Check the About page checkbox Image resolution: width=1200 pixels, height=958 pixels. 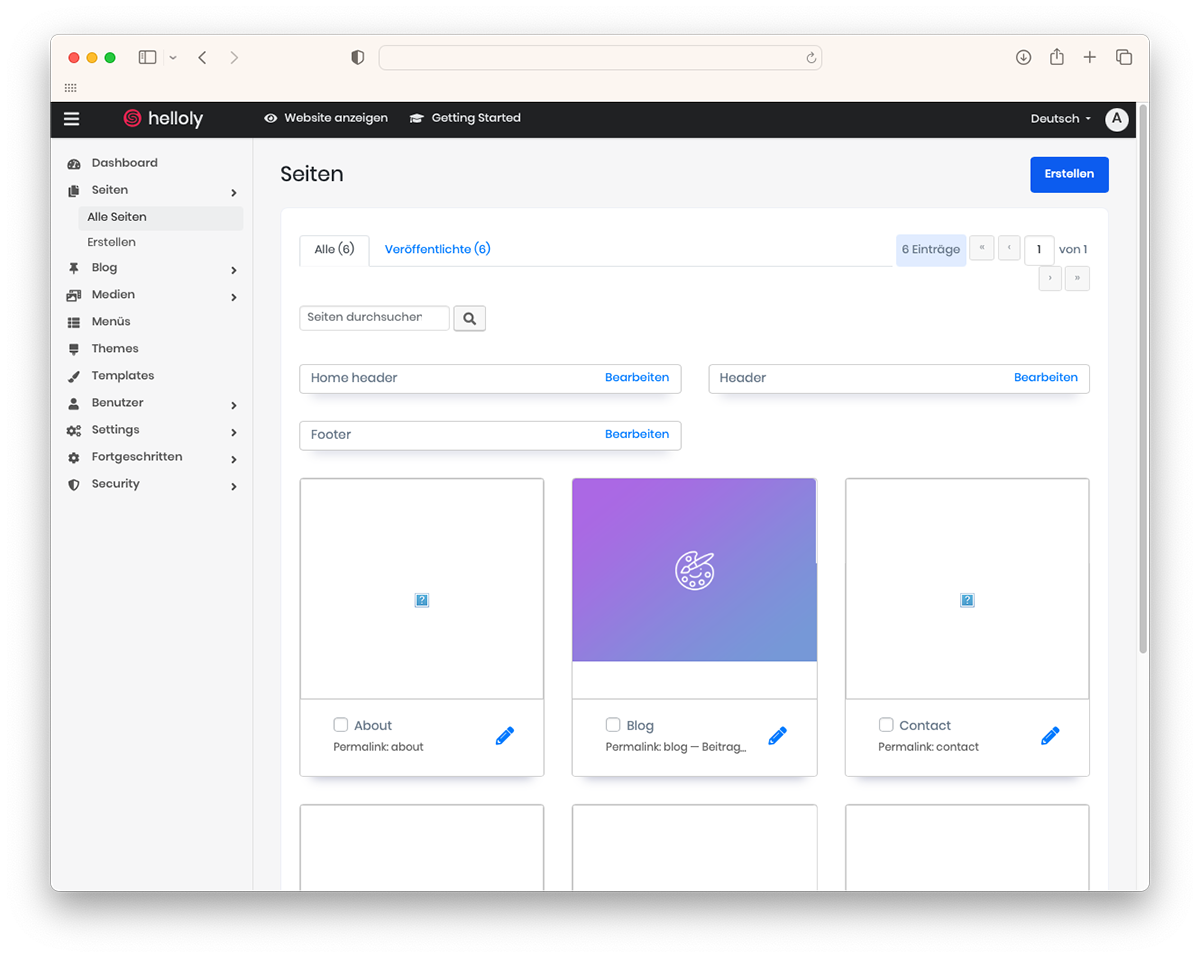[341, 725]
